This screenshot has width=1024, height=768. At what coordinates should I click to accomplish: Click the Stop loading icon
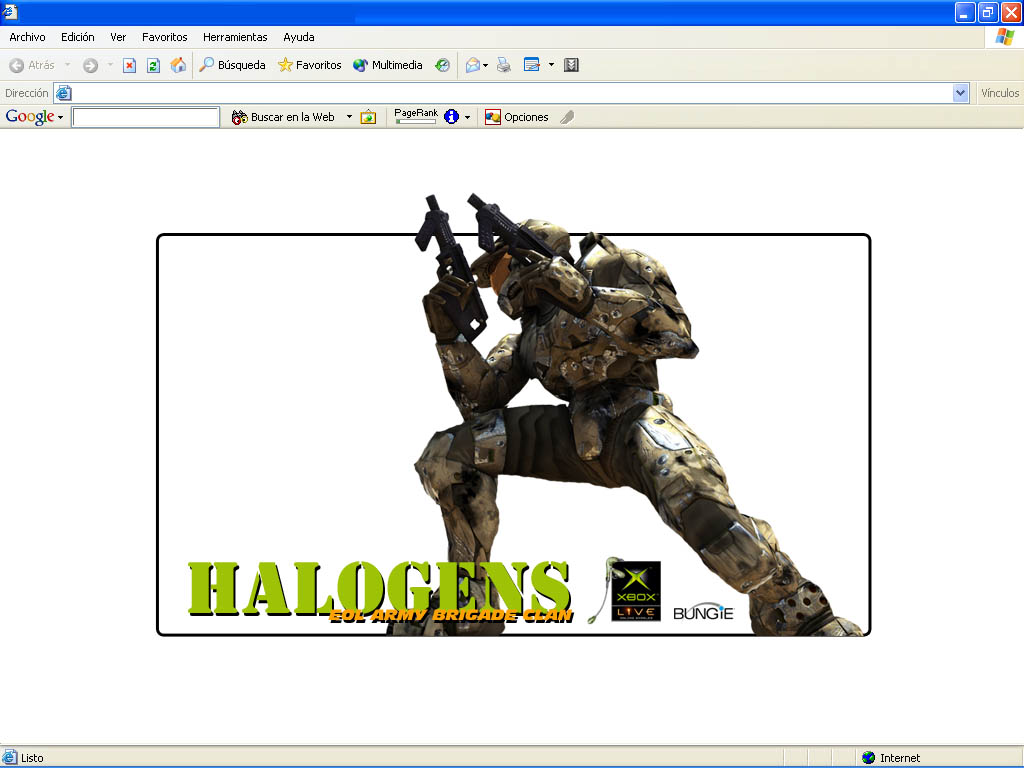coord(129,65)
